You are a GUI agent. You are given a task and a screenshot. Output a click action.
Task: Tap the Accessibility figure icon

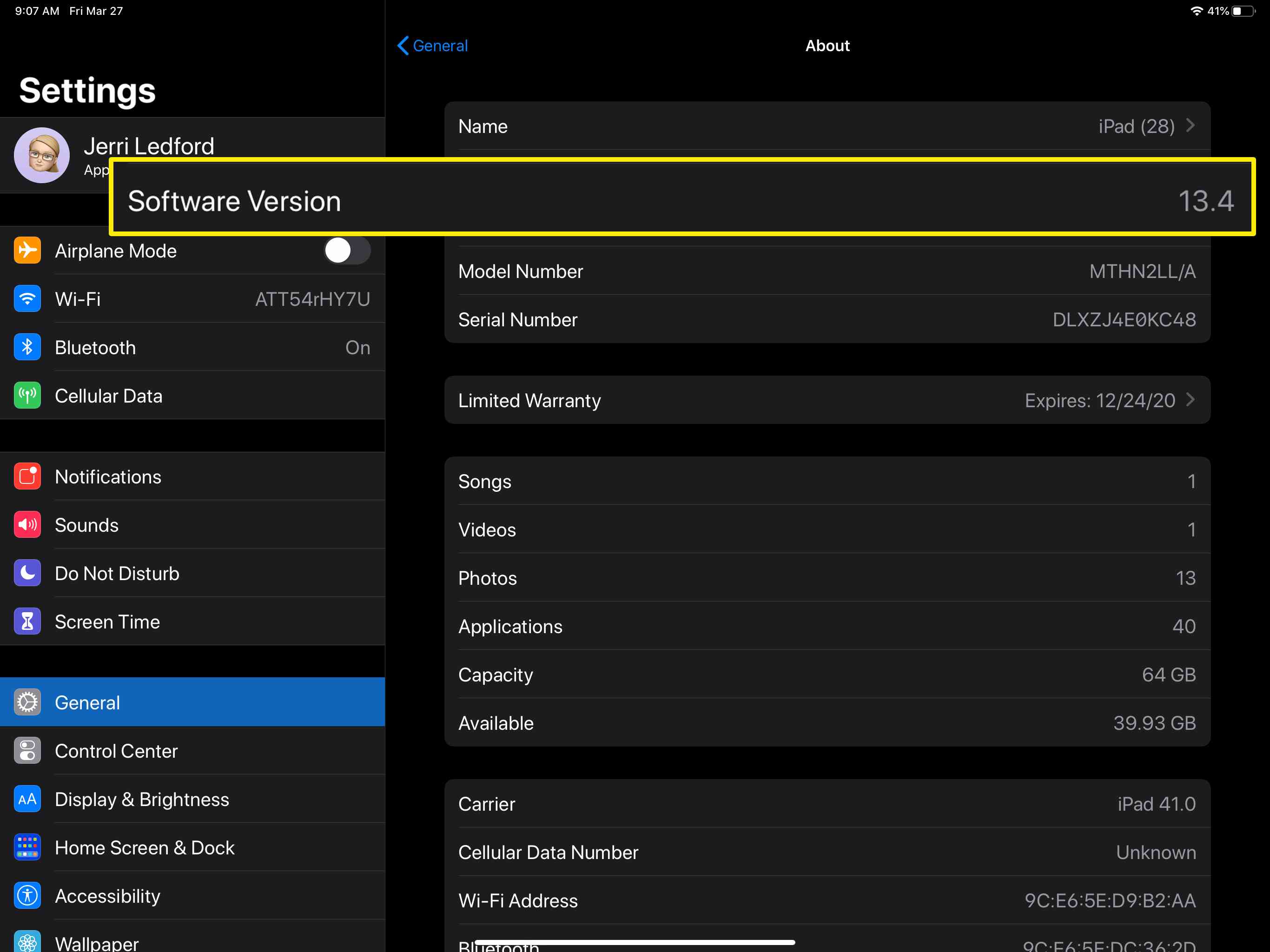tap(27, 895)
